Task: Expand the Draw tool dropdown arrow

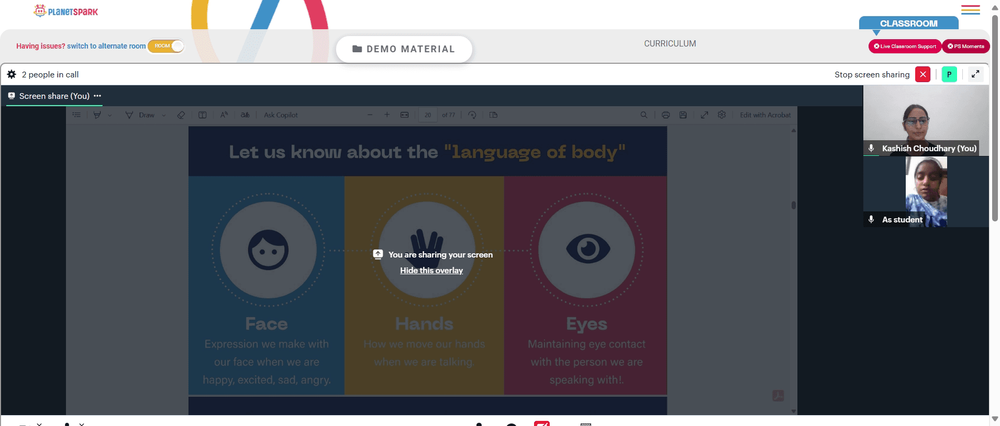Action: click(x=164, y=115)
